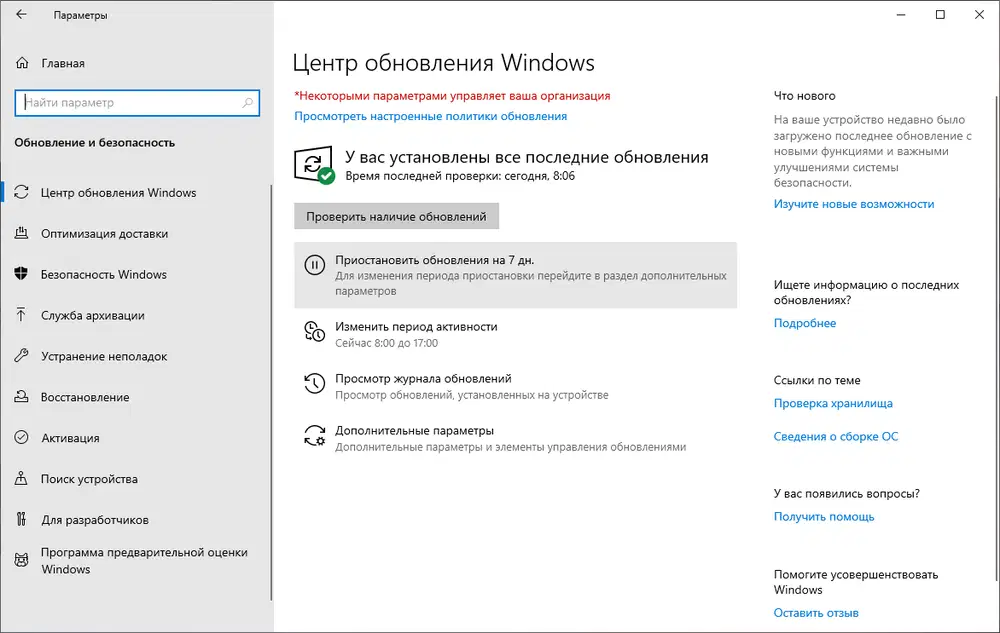Click the back arrow in the title bar
The width and height of the screenshot is (1000, 633).
[x=19, y=15]
